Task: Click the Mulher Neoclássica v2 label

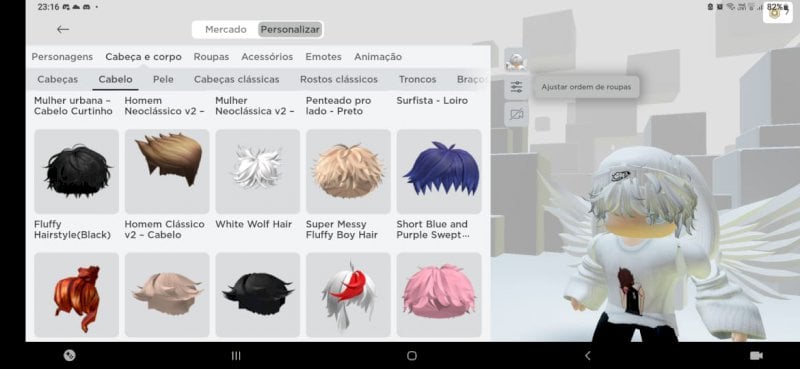Action: pos(255,106)
